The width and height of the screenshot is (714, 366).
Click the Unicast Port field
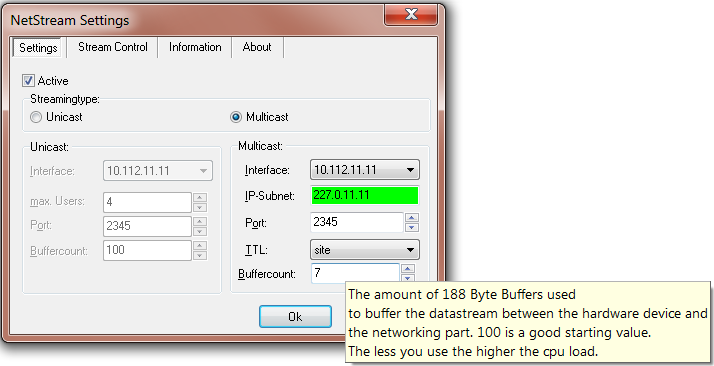147,226
